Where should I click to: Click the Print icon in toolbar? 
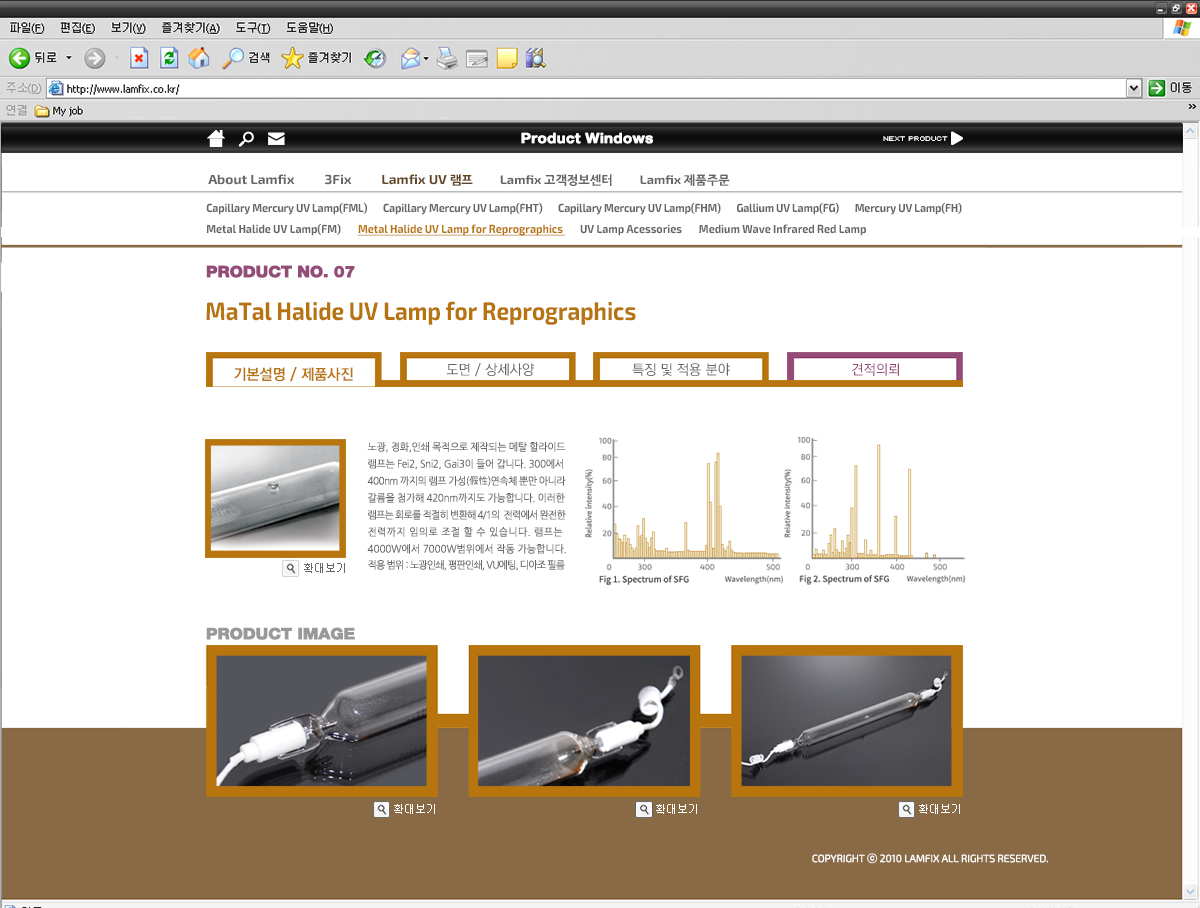point(447,58)
